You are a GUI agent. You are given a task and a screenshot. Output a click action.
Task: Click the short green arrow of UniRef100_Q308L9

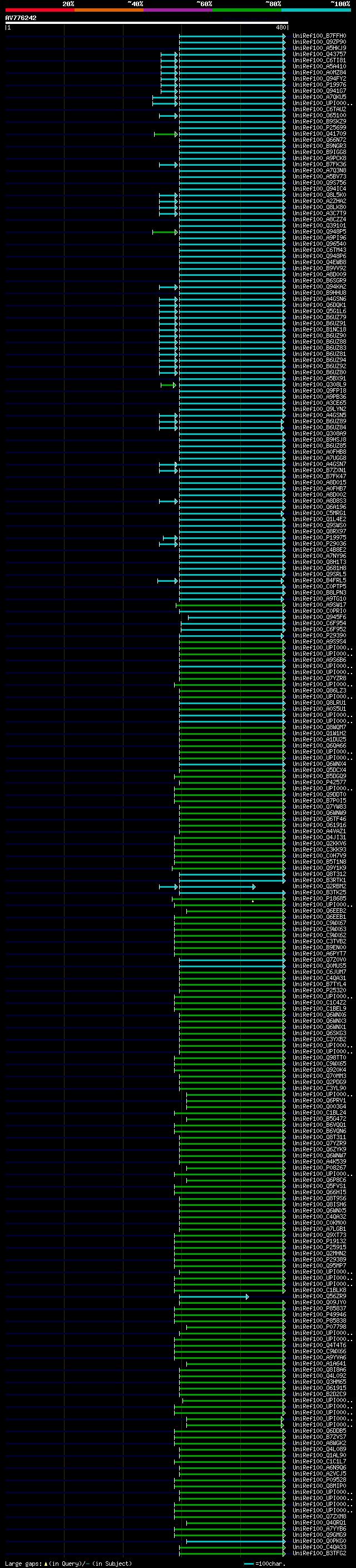tap(169, 385)
